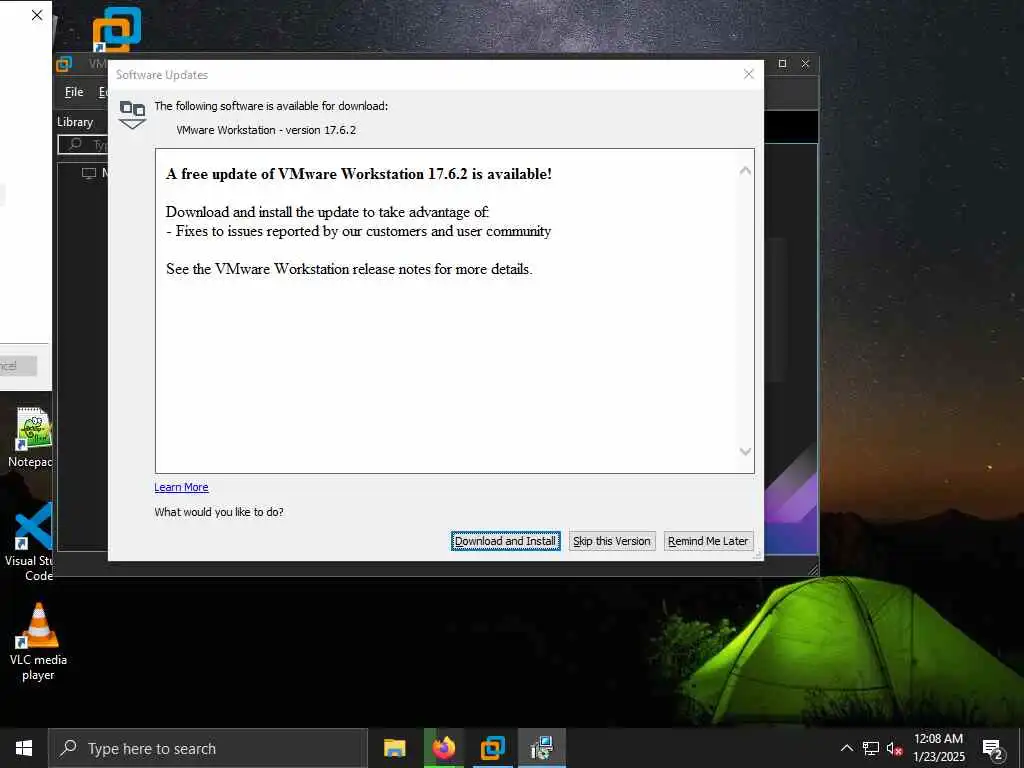Screen dimensions: 1024x768
Task: Open the notification center icon
Action: [x=993, y=748]
